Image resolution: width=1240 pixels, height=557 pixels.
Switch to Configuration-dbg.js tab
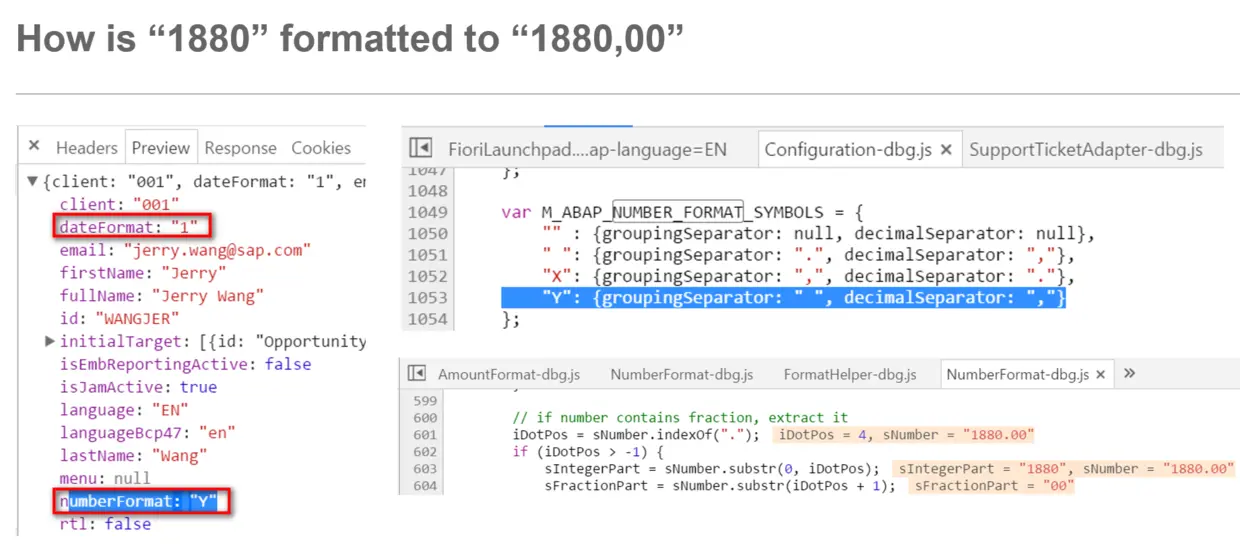(848, 149)
